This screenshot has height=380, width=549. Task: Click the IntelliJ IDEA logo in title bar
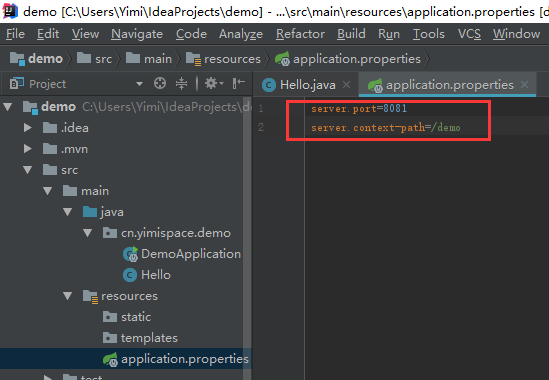[x=9, y=11]
